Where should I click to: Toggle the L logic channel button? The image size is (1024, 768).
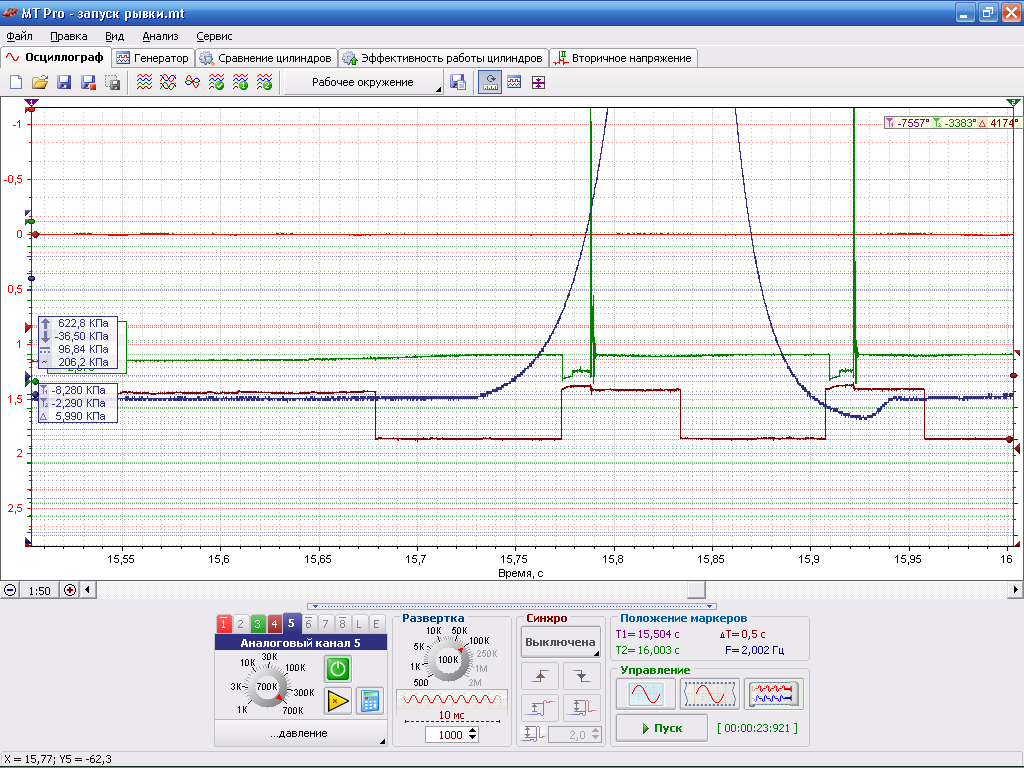[x=359, y=624]
